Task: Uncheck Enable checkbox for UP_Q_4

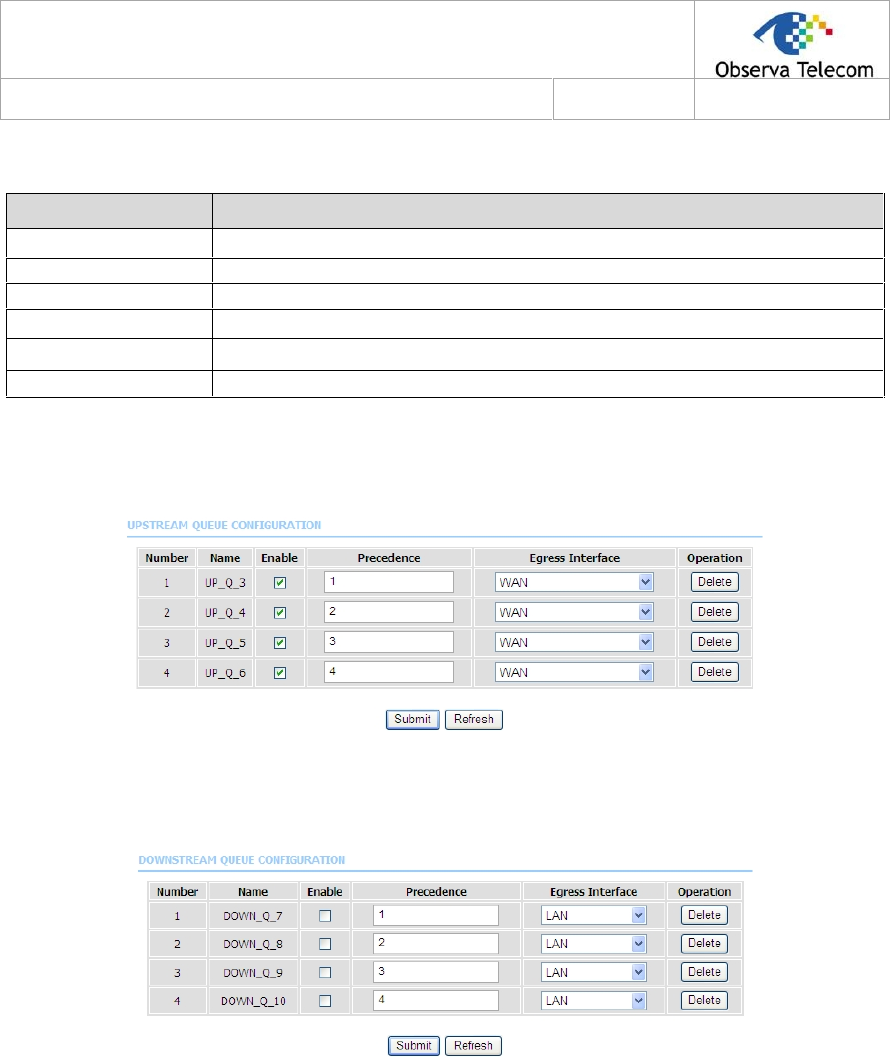Action: [280, 613]
